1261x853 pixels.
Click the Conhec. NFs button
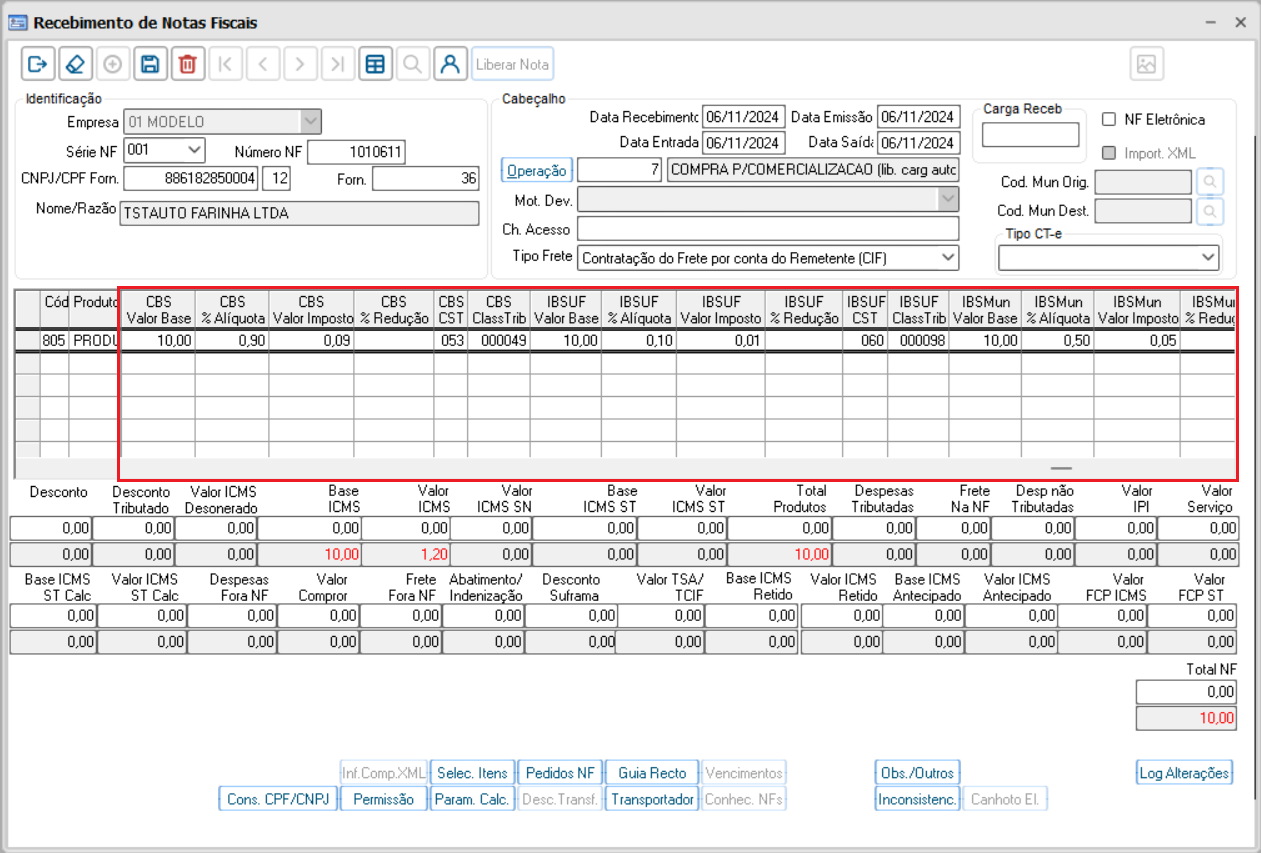(743, 799)
